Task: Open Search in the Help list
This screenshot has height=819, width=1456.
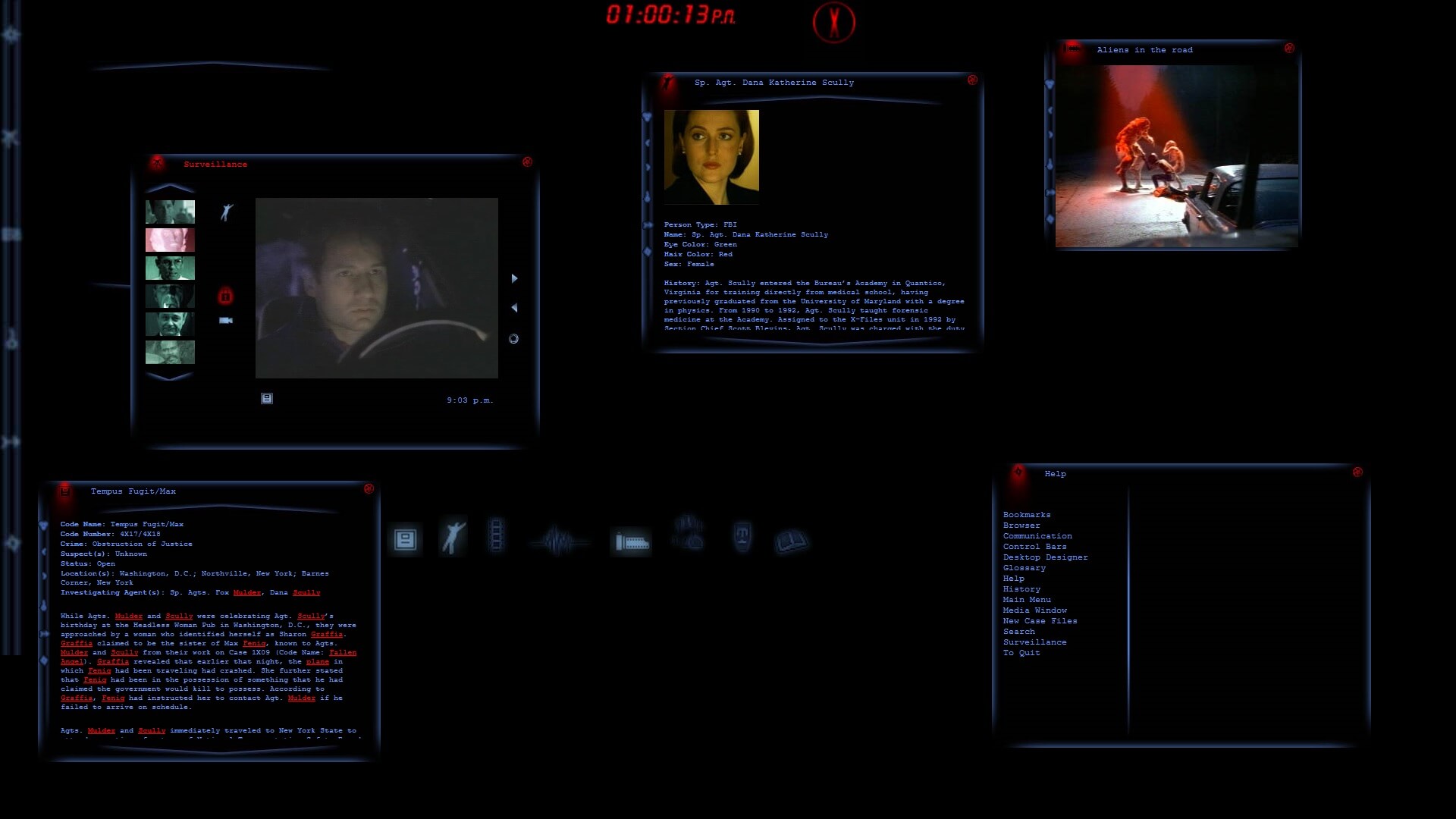Action: 1018,632
